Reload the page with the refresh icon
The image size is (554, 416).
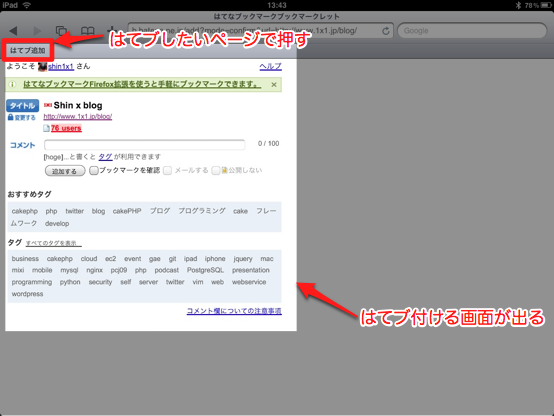(386, 31)
